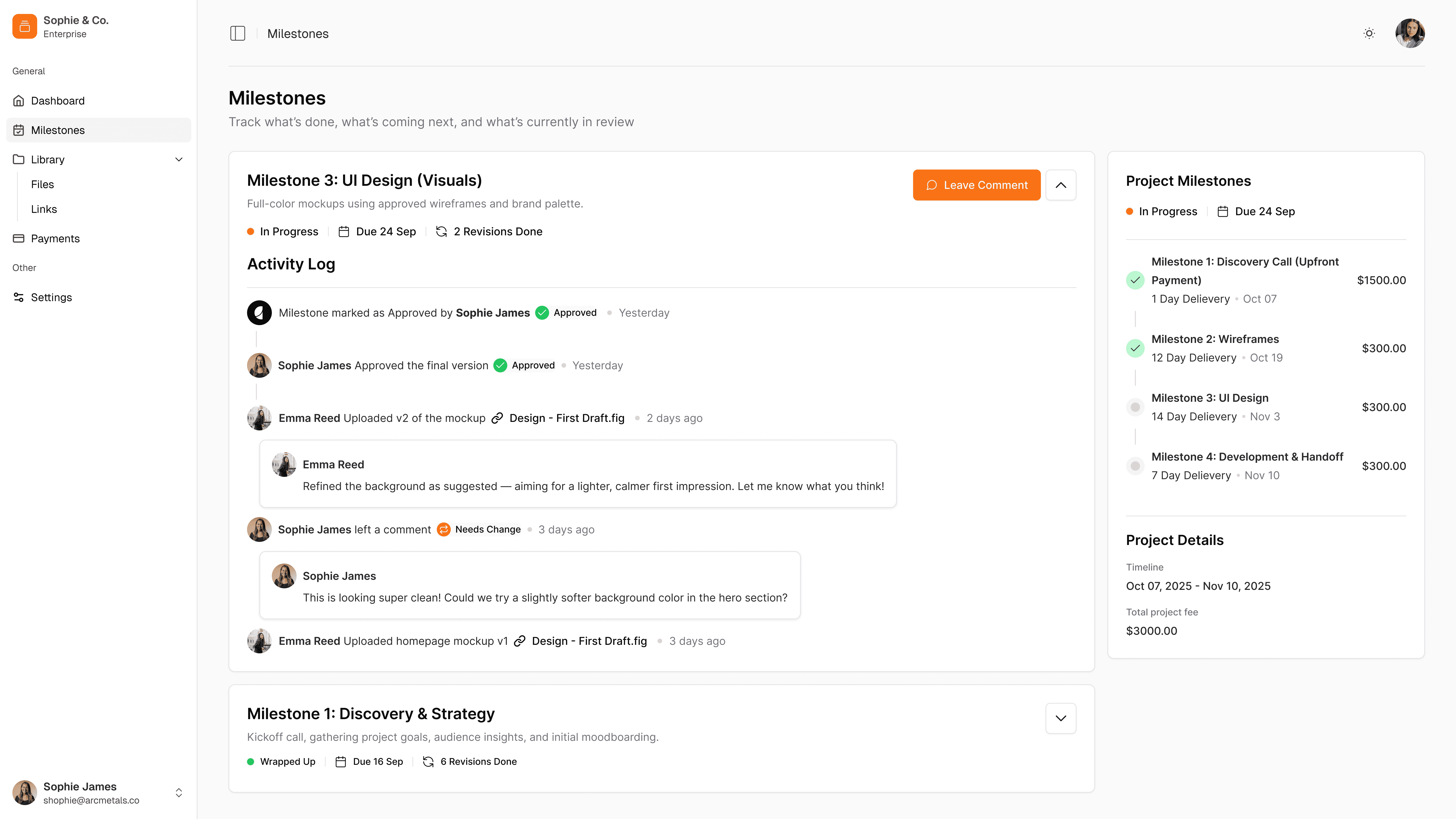
Task: Click the Milestone 3: UI Design pending circle
Action: [1135, 407]
